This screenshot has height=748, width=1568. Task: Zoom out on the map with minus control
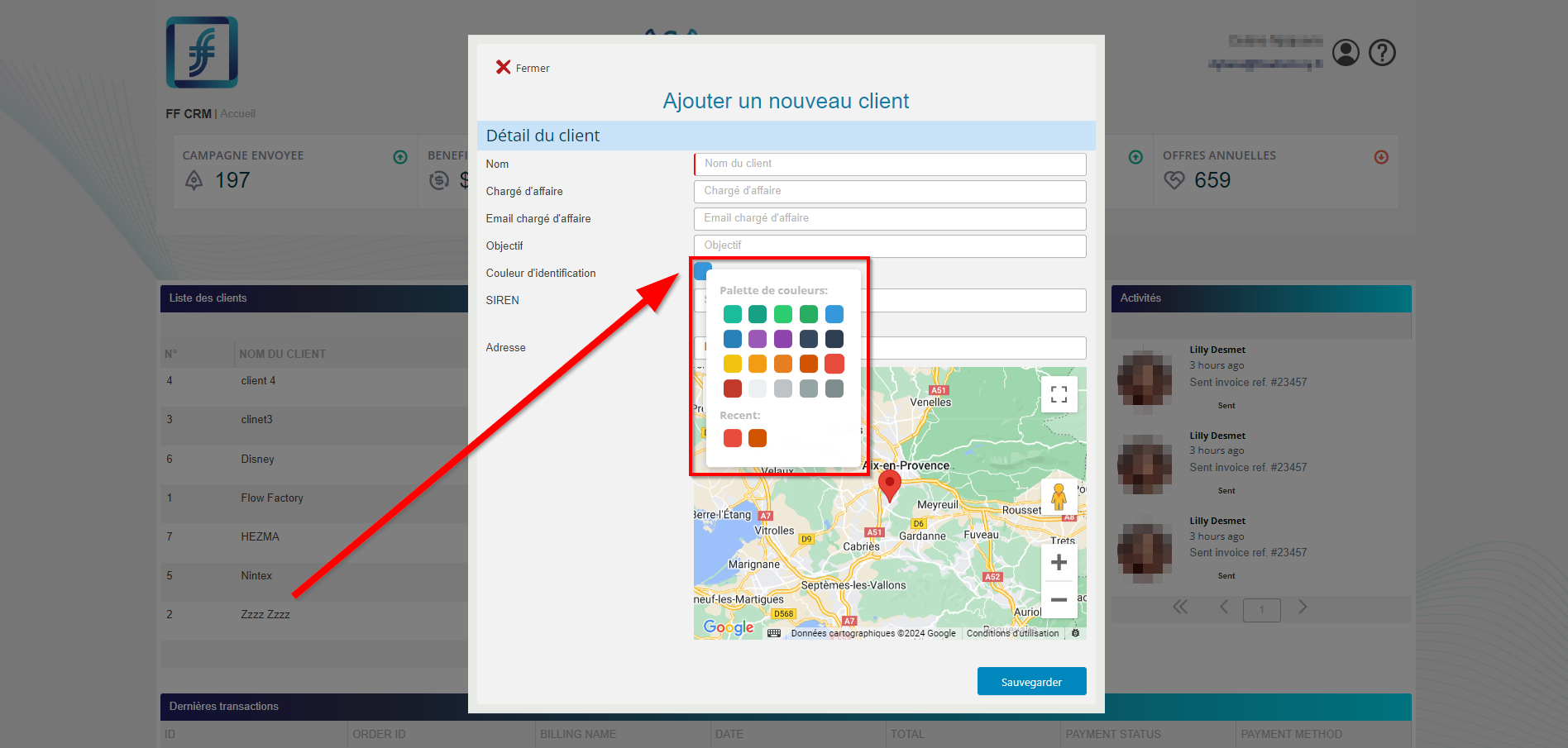1059,600
